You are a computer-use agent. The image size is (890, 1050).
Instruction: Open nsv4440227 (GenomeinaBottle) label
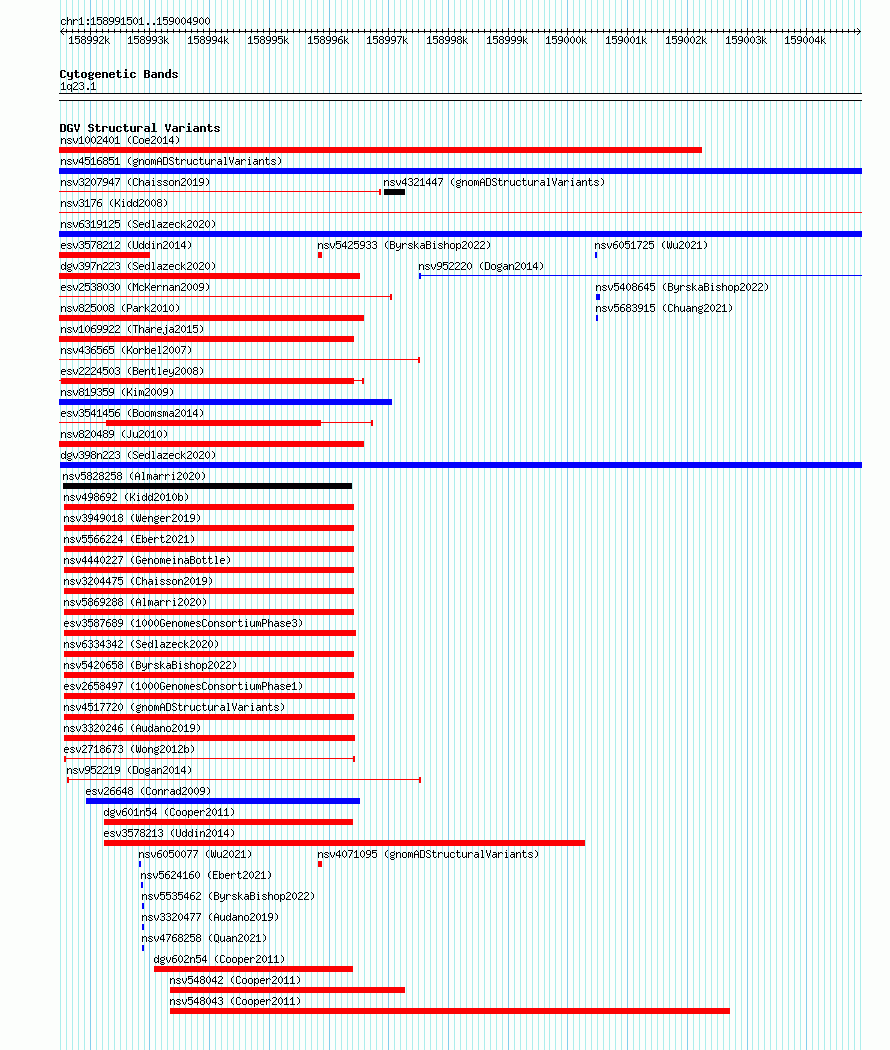[147, 560]
